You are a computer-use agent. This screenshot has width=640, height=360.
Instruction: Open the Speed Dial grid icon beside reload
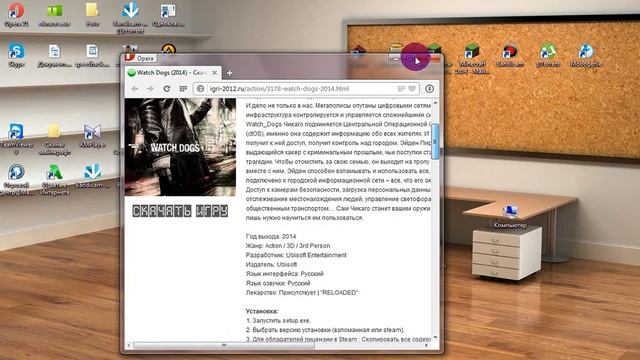tap(183, 89)
